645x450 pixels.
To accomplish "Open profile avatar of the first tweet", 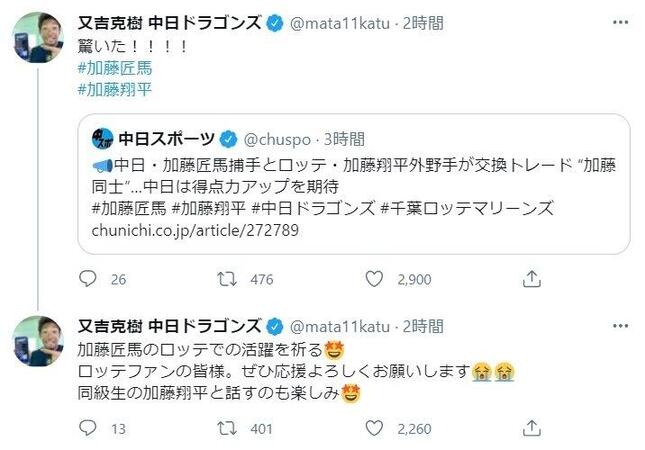I will pyautogui.click(x=38, y=38).
